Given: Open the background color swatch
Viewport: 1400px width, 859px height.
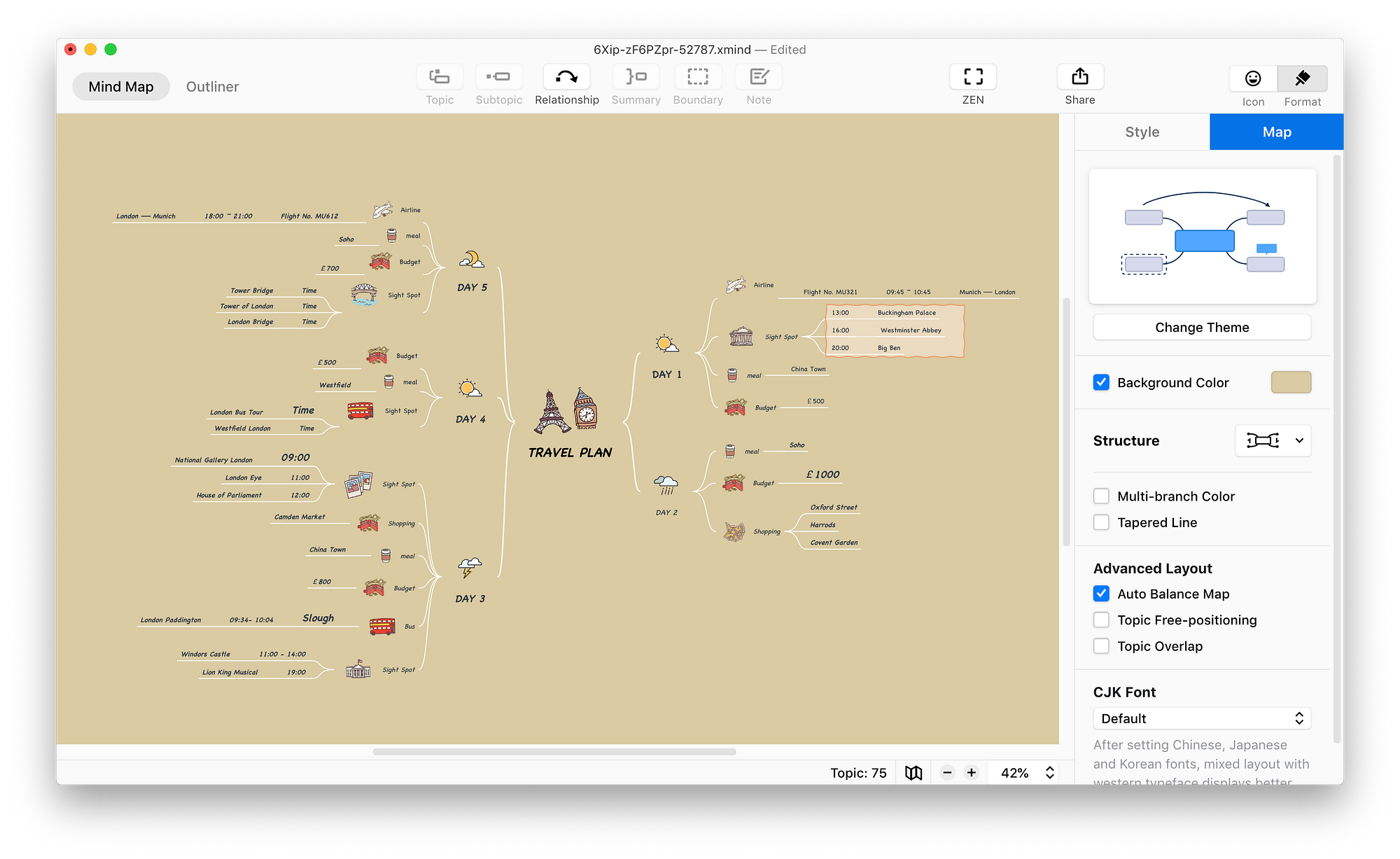Looking at the screenshot, I should (x=1291, y=382).
